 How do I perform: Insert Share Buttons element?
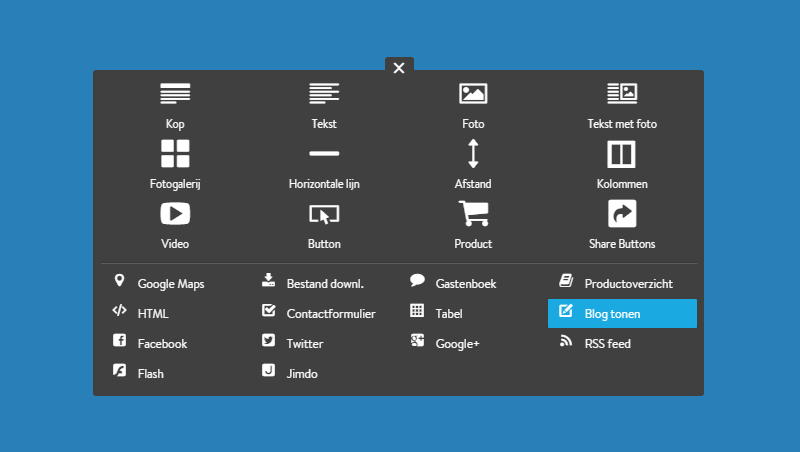point(622,225)
